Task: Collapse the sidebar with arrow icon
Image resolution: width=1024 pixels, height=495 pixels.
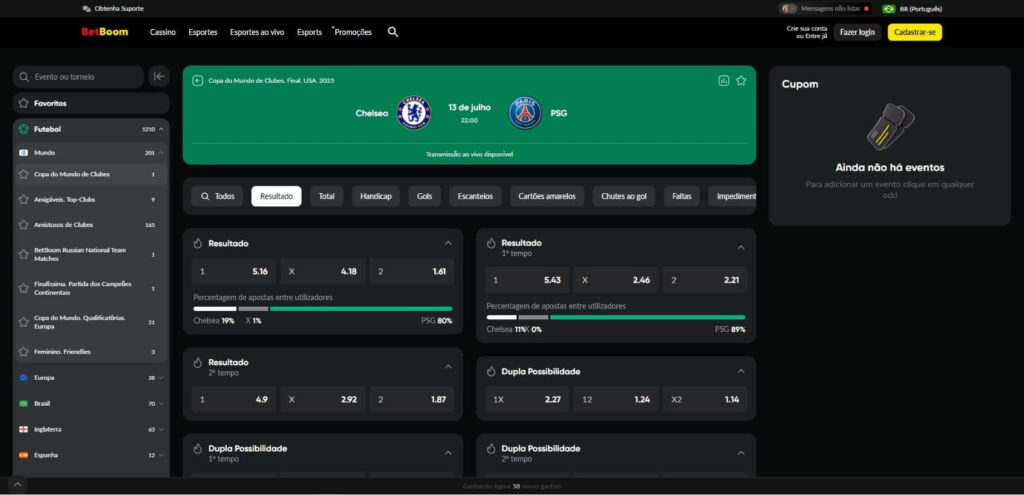Action: (x=159, y=76)
